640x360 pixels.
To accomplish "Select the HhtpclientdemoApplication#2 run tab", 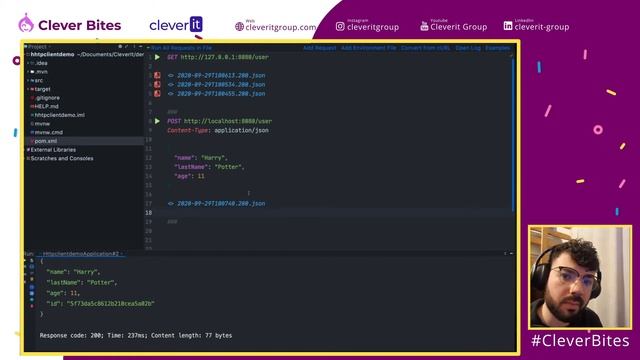I will point(81,254).
